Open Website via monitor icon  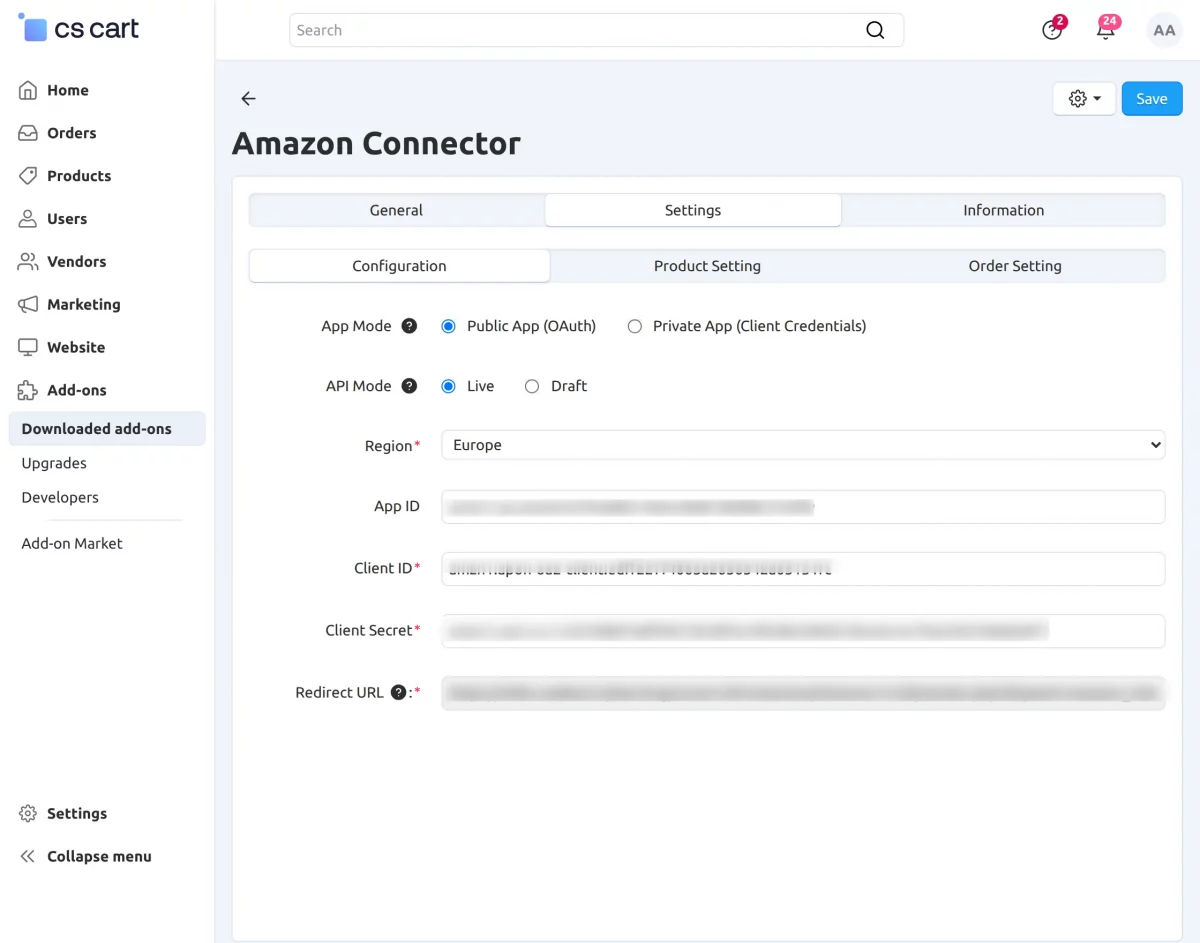click(x=28, y=348)
